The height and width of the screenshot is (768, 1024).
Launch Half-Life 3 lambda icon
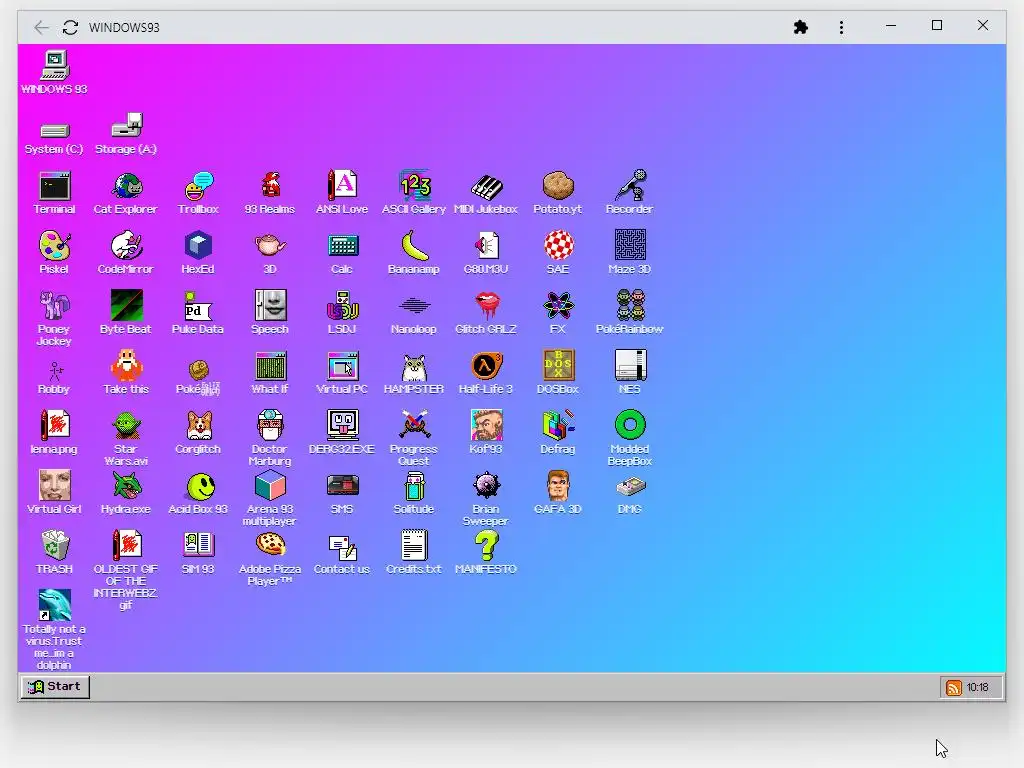click(x=486, y=367)
